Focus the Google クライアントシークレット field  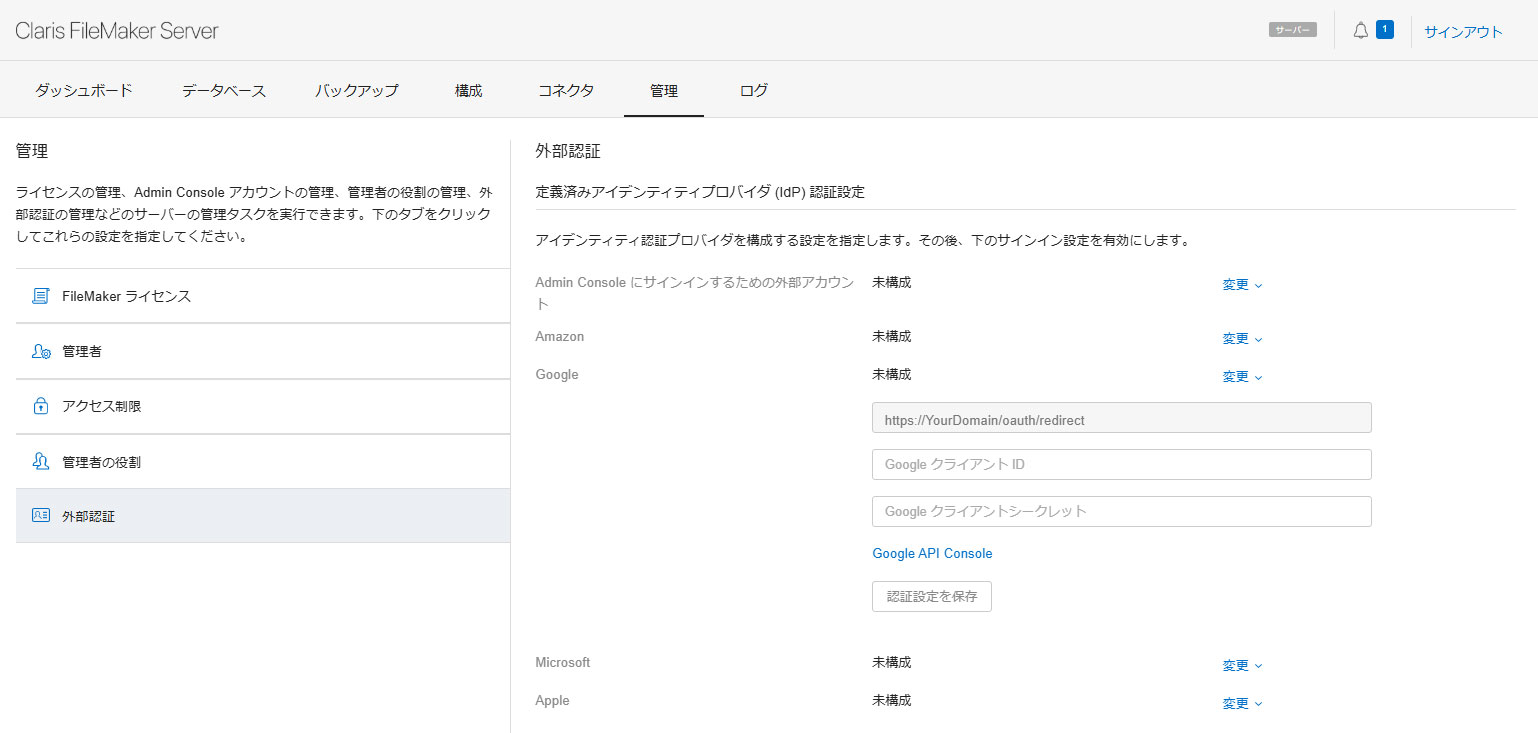point(1122,511)
